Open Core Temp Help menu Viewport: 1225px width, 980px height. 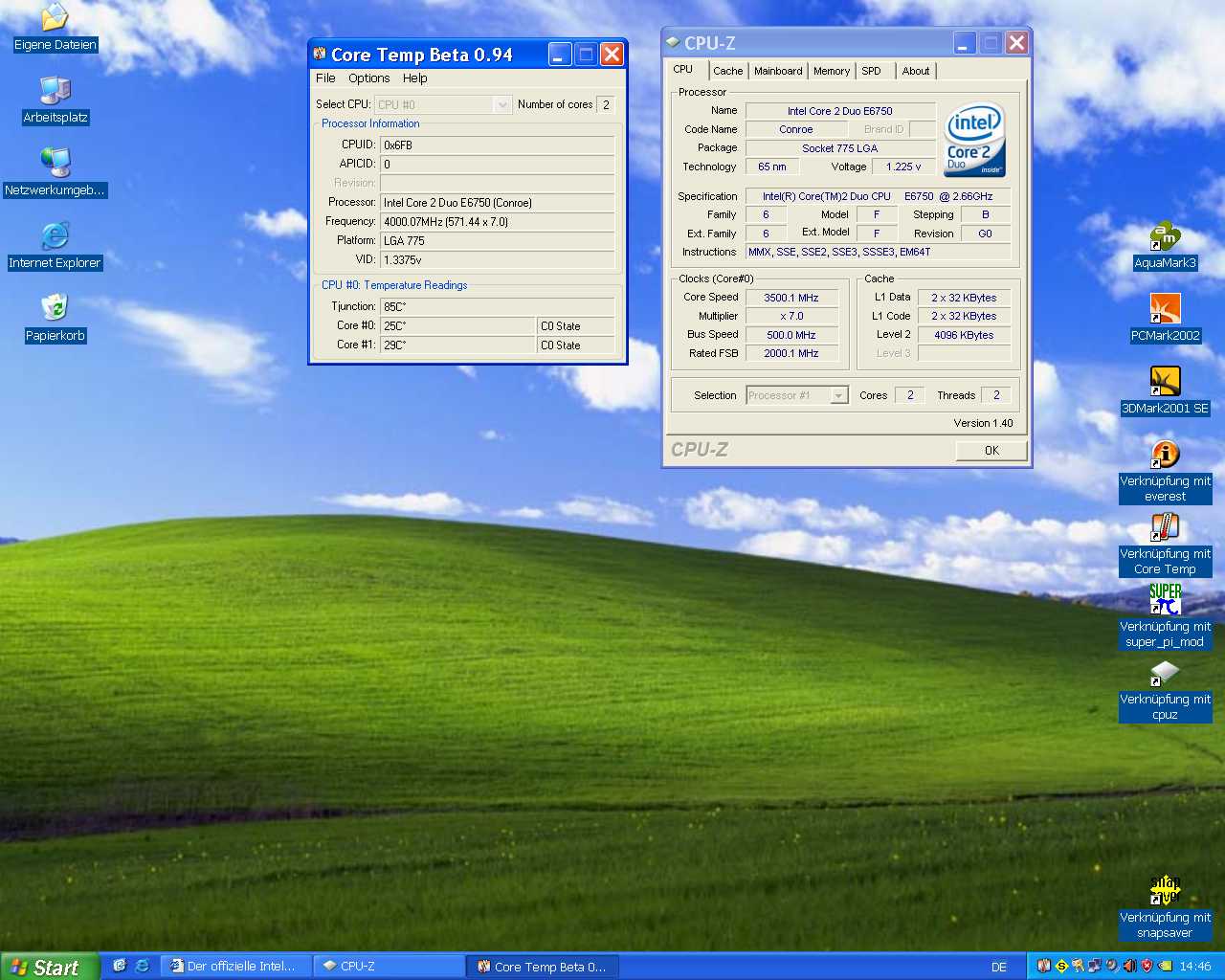(414, 78)
